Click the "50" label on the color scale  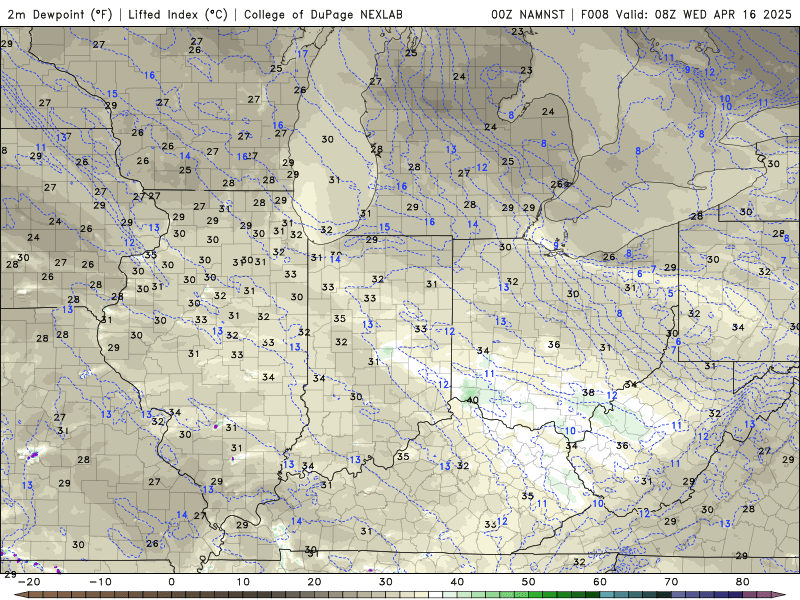pyautogui.click(x=529, y=582)
